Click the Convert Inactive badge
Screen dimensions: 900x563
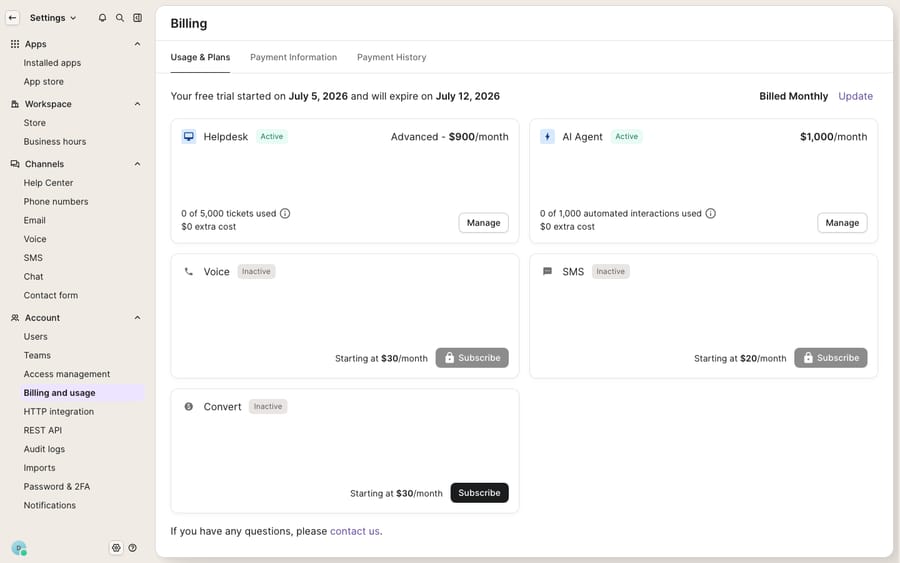coord(268,406)
